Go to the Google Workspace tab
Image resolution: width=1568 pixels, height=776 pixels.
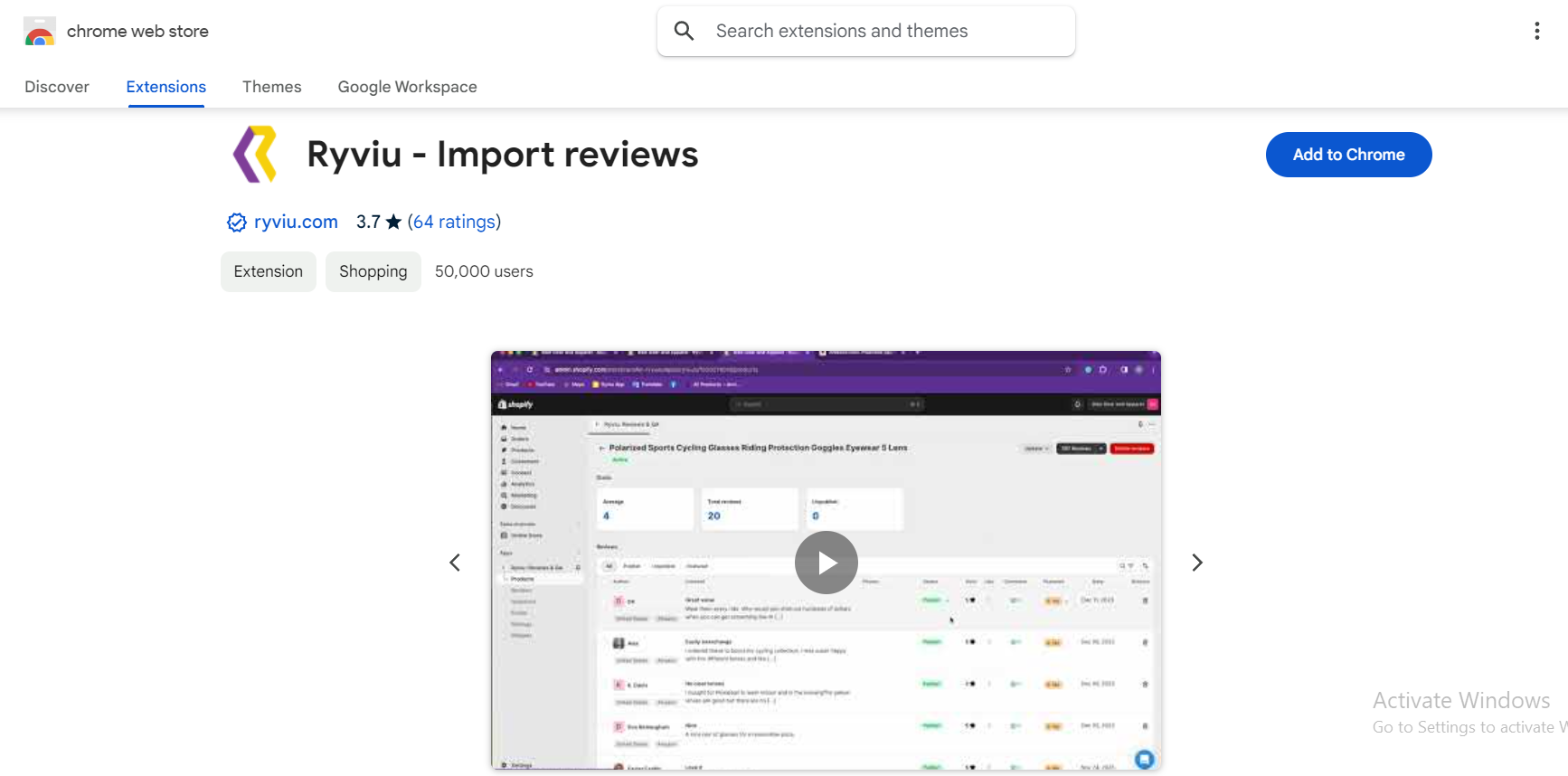tap(407, 87)
